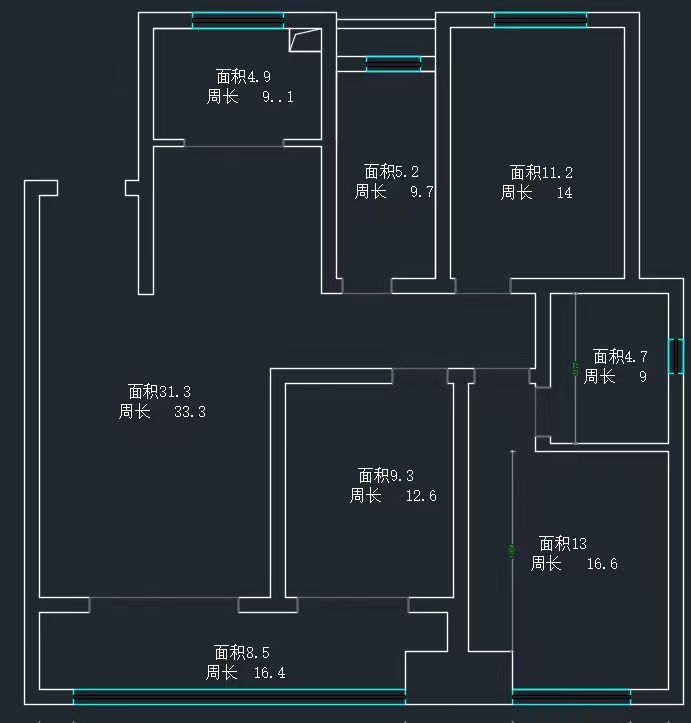Click the "面积8.5" balcony area label
Screen dimensions: 691x723
(242, 653)
